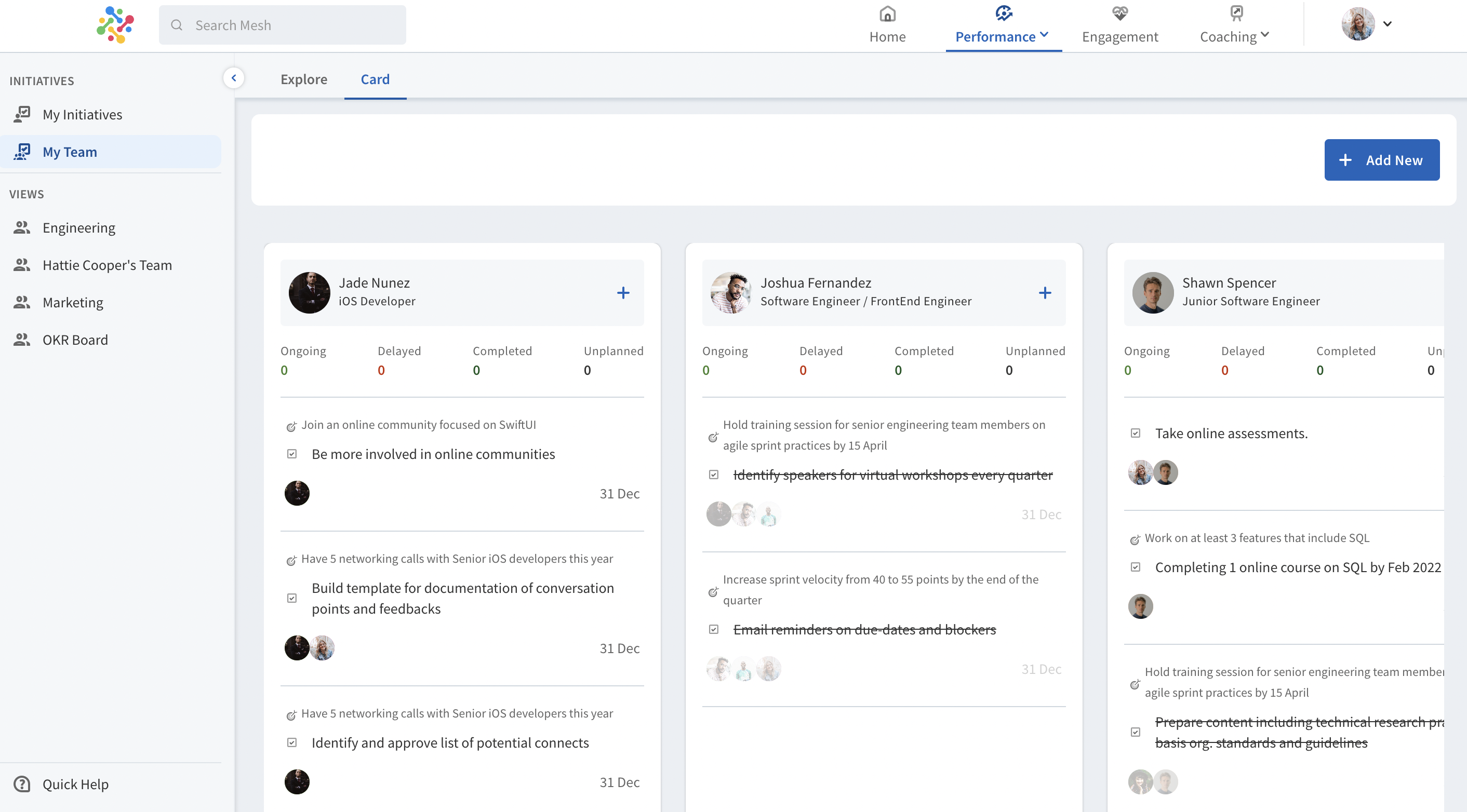Screen dimensions: 1467x812
Task: Click the Search Mesh input field
Action: 283,25
